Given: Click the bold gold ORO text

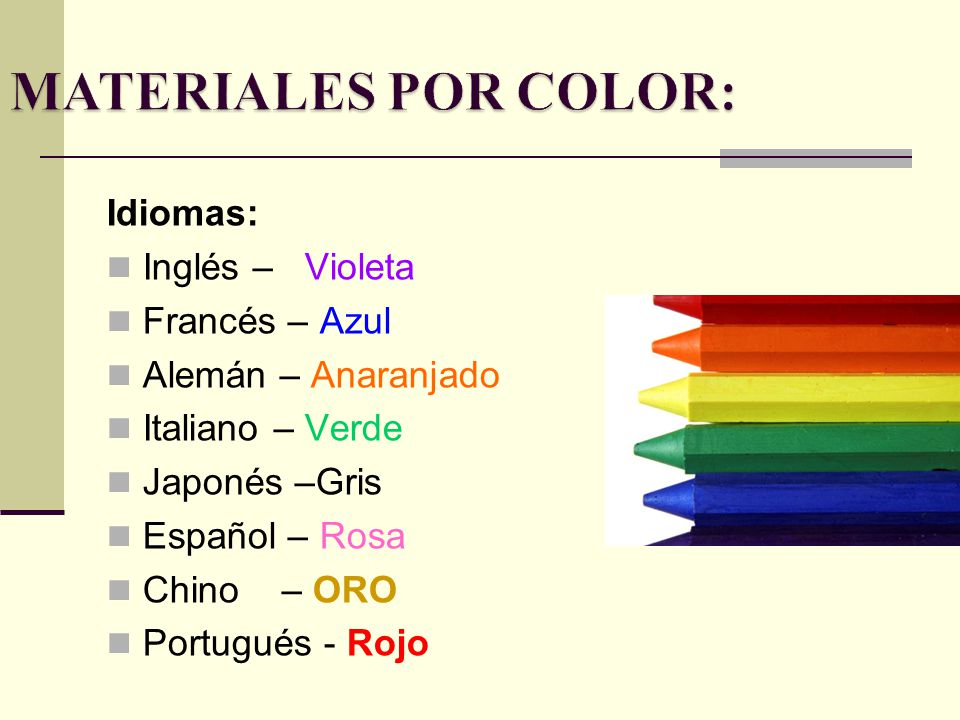Looking at the screenshot, I should pos(355,590).
